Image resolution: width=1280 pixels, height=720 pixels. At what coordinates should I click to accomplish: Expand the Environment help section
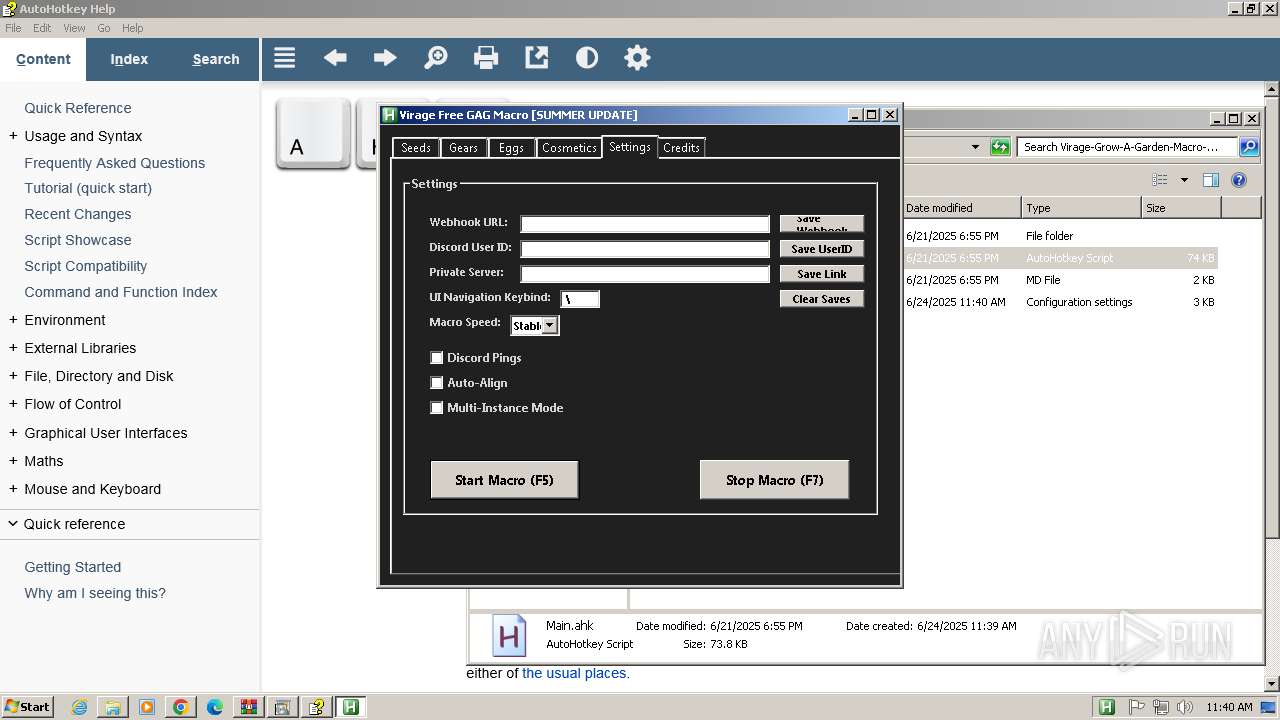(13, 320)
